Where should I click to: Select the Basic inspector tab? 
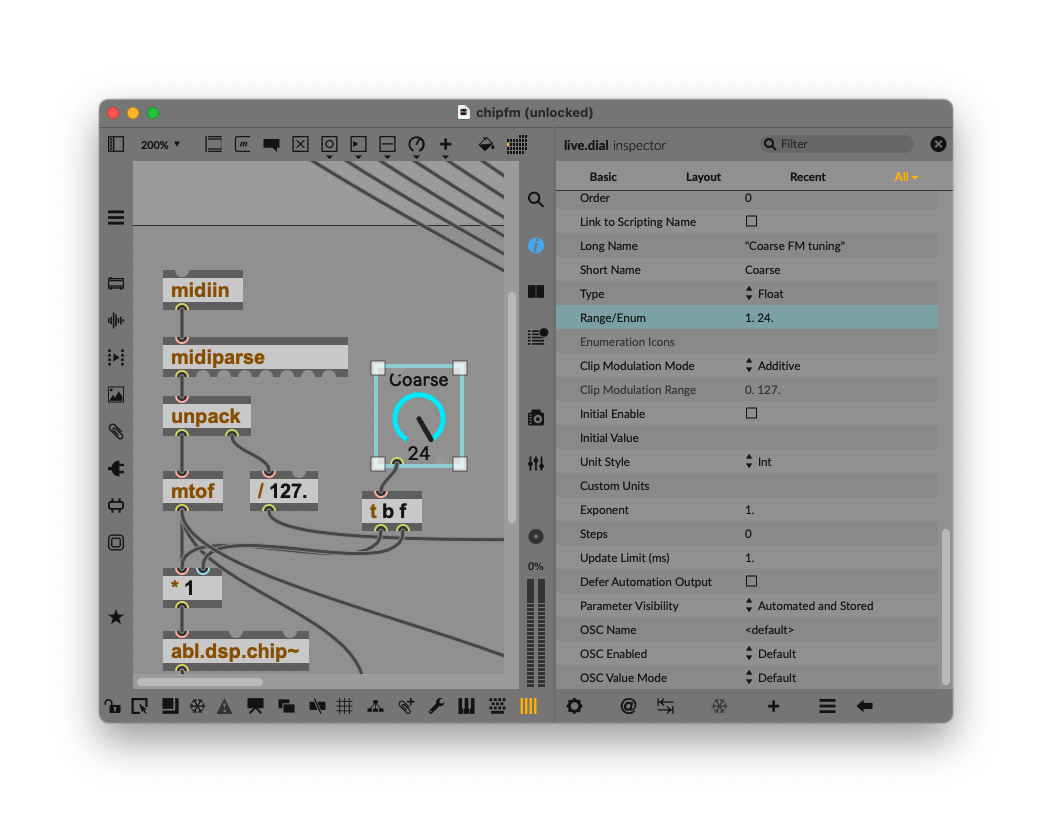(603, 177)
